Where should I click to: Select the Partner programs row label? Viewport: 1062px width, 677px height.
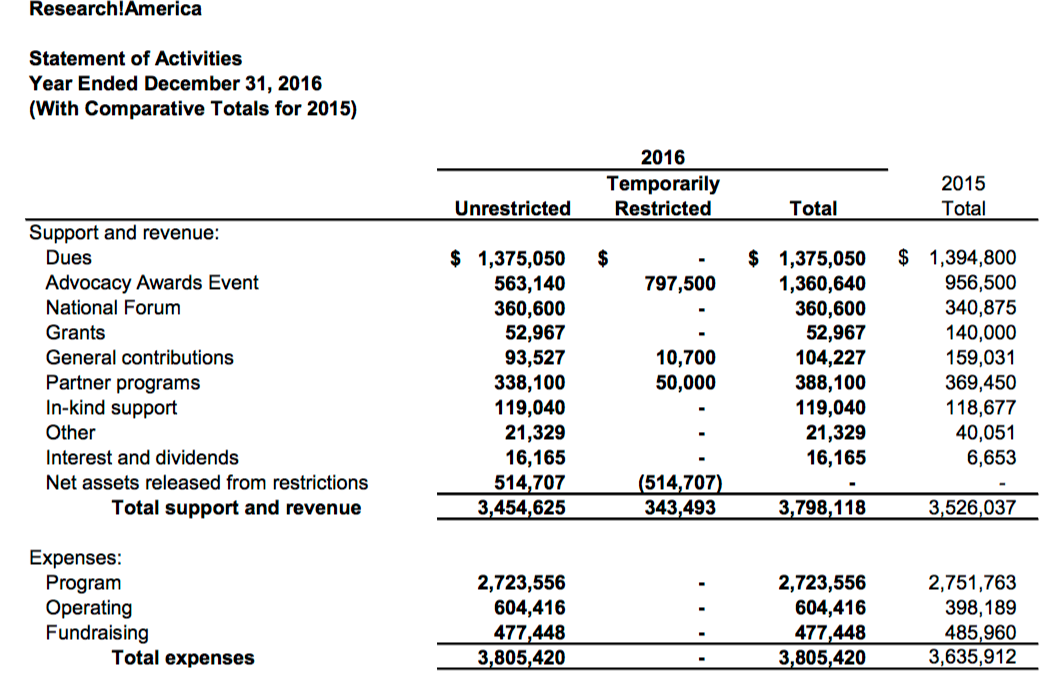(x=122, y=383)
